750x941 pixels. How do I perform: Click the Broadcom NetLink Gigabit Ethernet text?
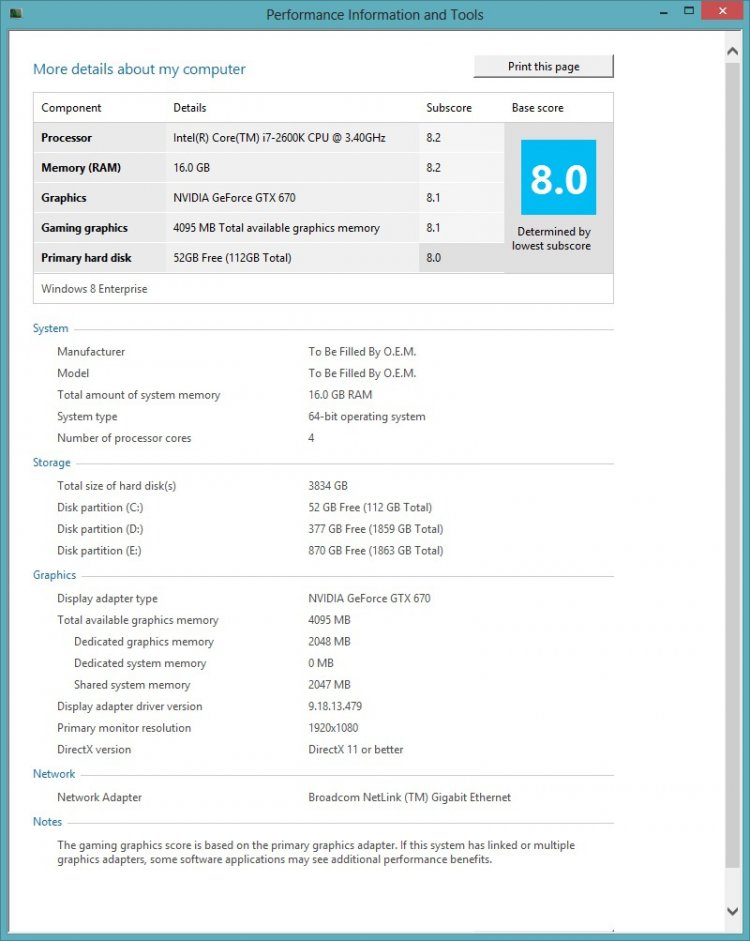click(x=409, y=798)
